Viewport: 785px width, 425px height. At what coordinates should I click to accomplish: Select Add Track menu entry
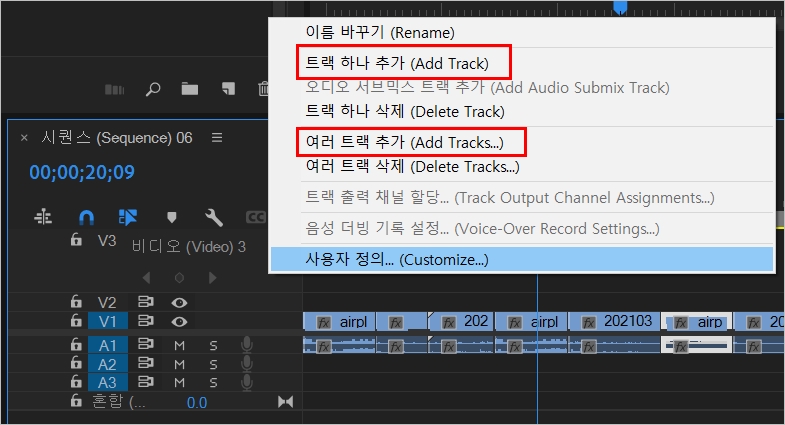522,64
